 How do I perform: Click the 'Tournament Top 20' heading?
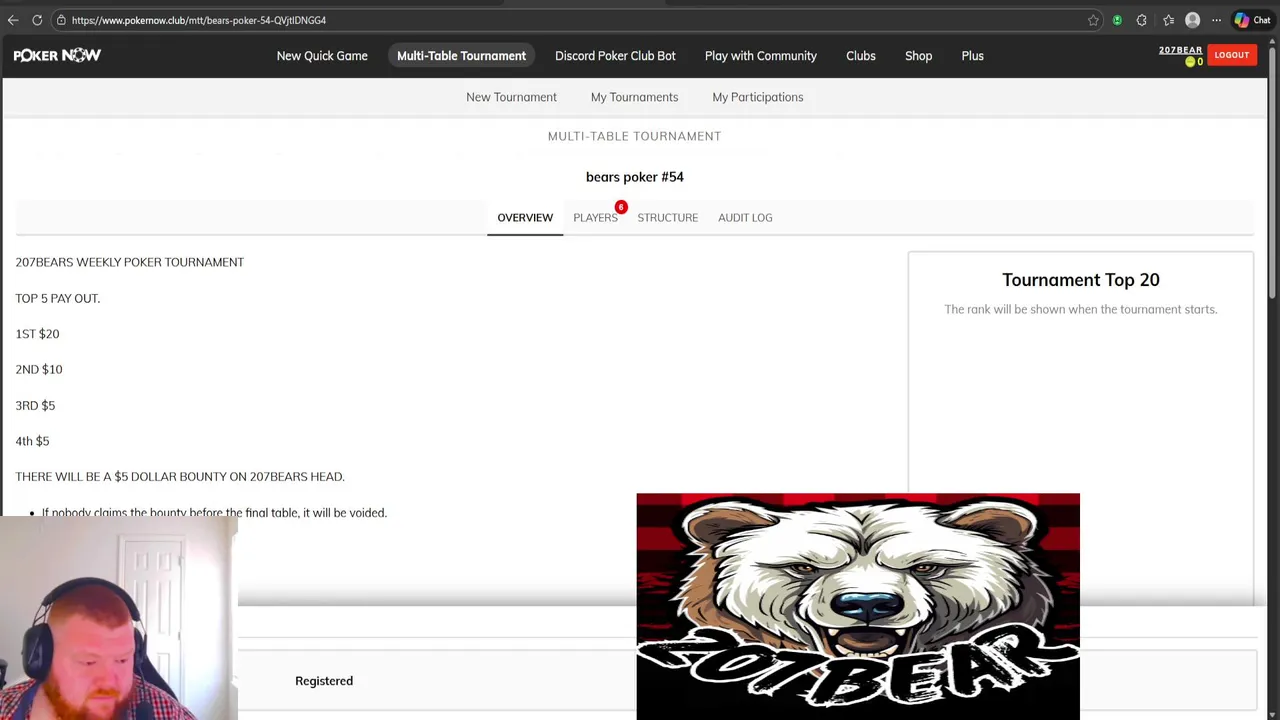coord(1081,280)
